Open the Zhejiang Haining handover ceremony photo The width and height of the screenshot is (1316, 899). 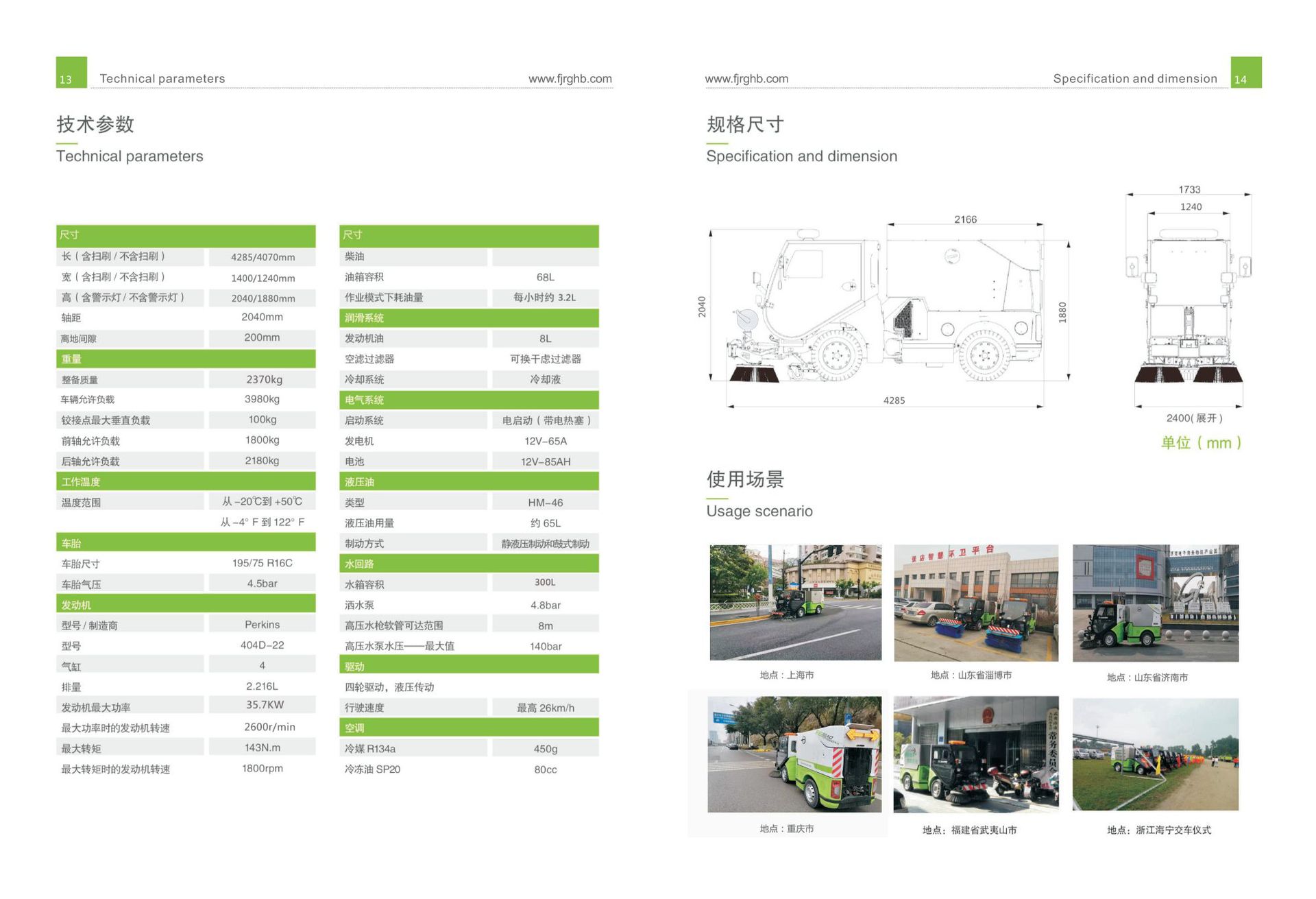[x=1155, y=754]
